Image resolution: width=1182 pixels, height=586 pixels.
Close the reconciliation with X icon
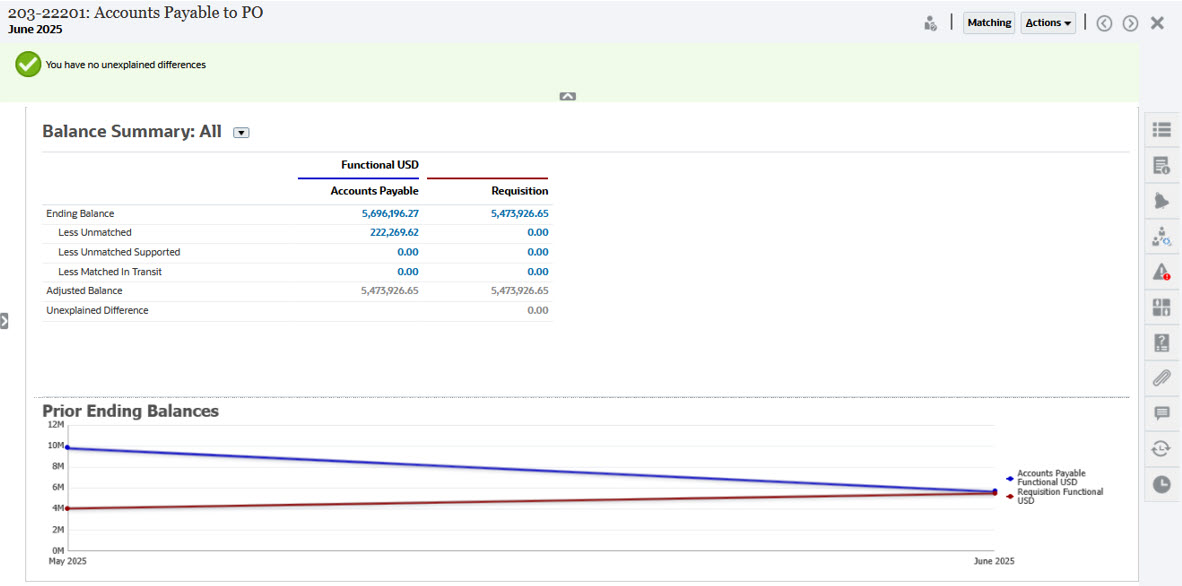1157,23
